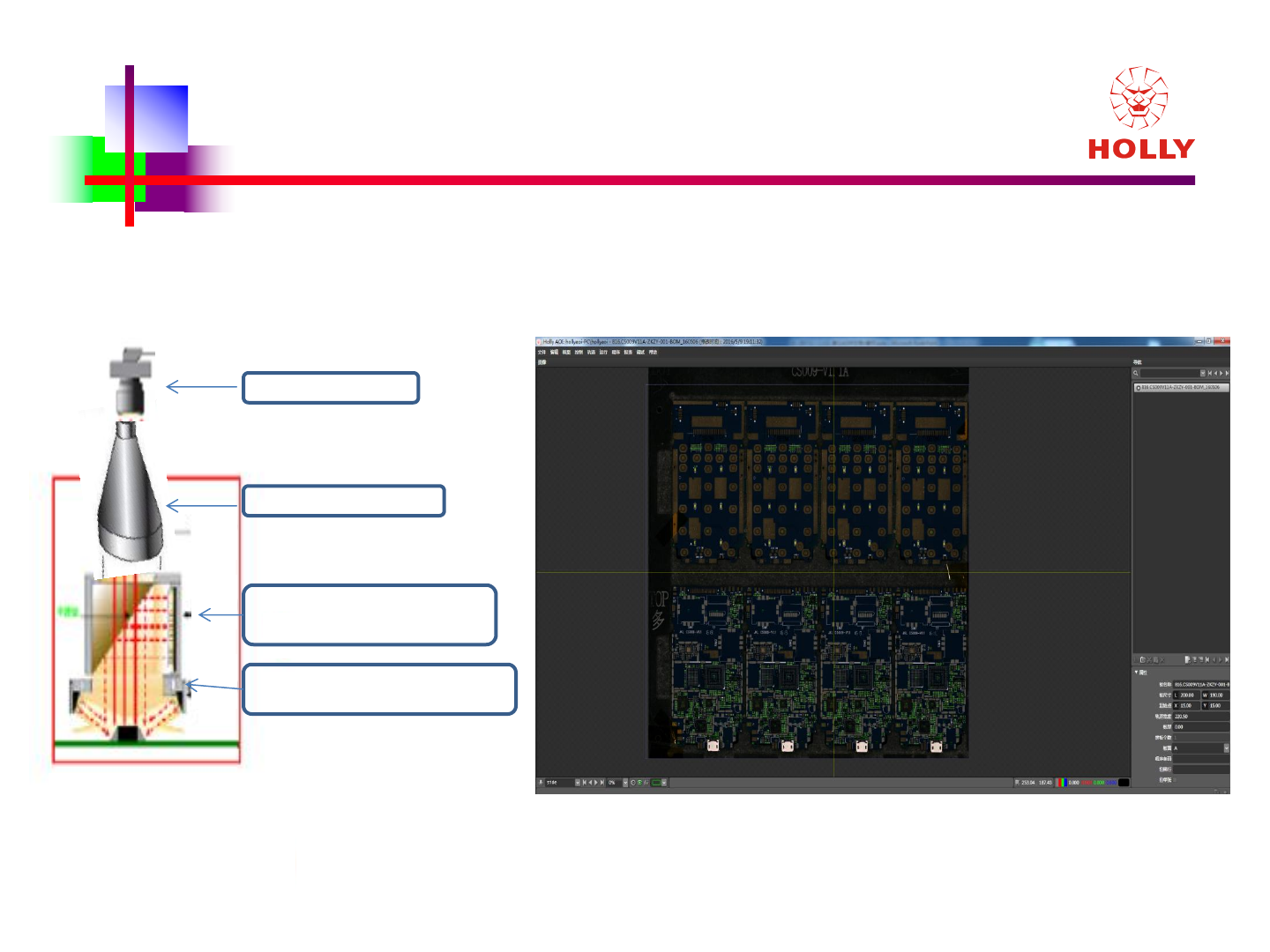Click the search magnifier icon in navigation panel
The width and height of the screenshot is (1270, 952).
1136,373
